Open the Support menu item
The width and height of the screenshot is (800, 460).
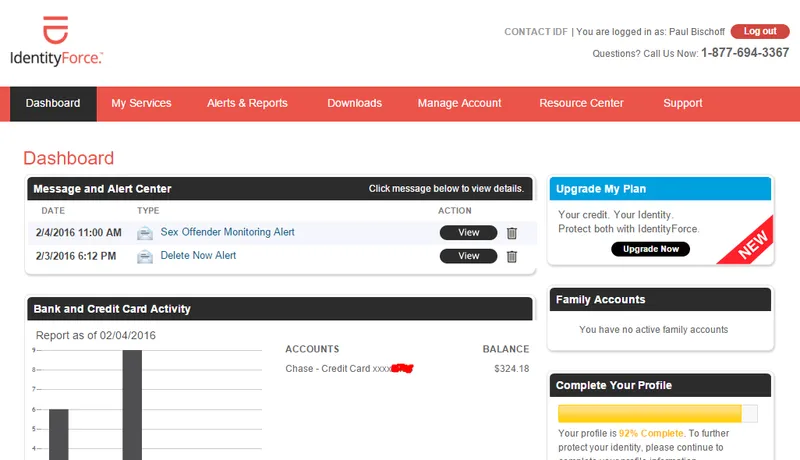pos(682,103)
